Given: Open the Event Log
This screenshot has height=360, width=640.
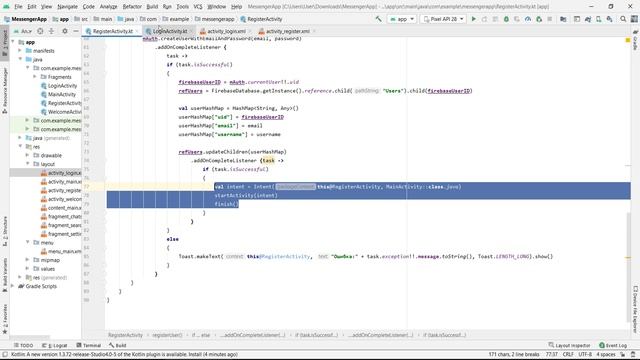Looking at the screenshot, I should [x=613, y=345].
